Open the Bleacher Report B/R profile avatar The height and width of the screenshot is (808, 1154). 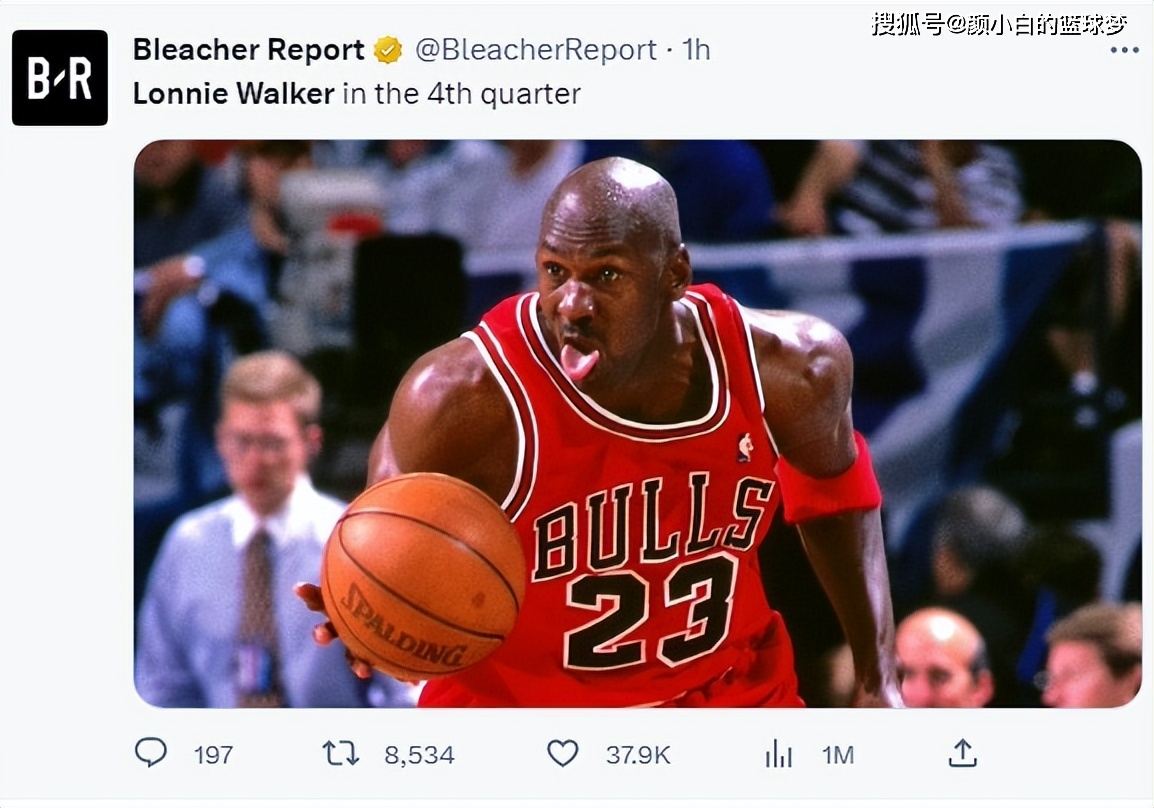[60, 77]
